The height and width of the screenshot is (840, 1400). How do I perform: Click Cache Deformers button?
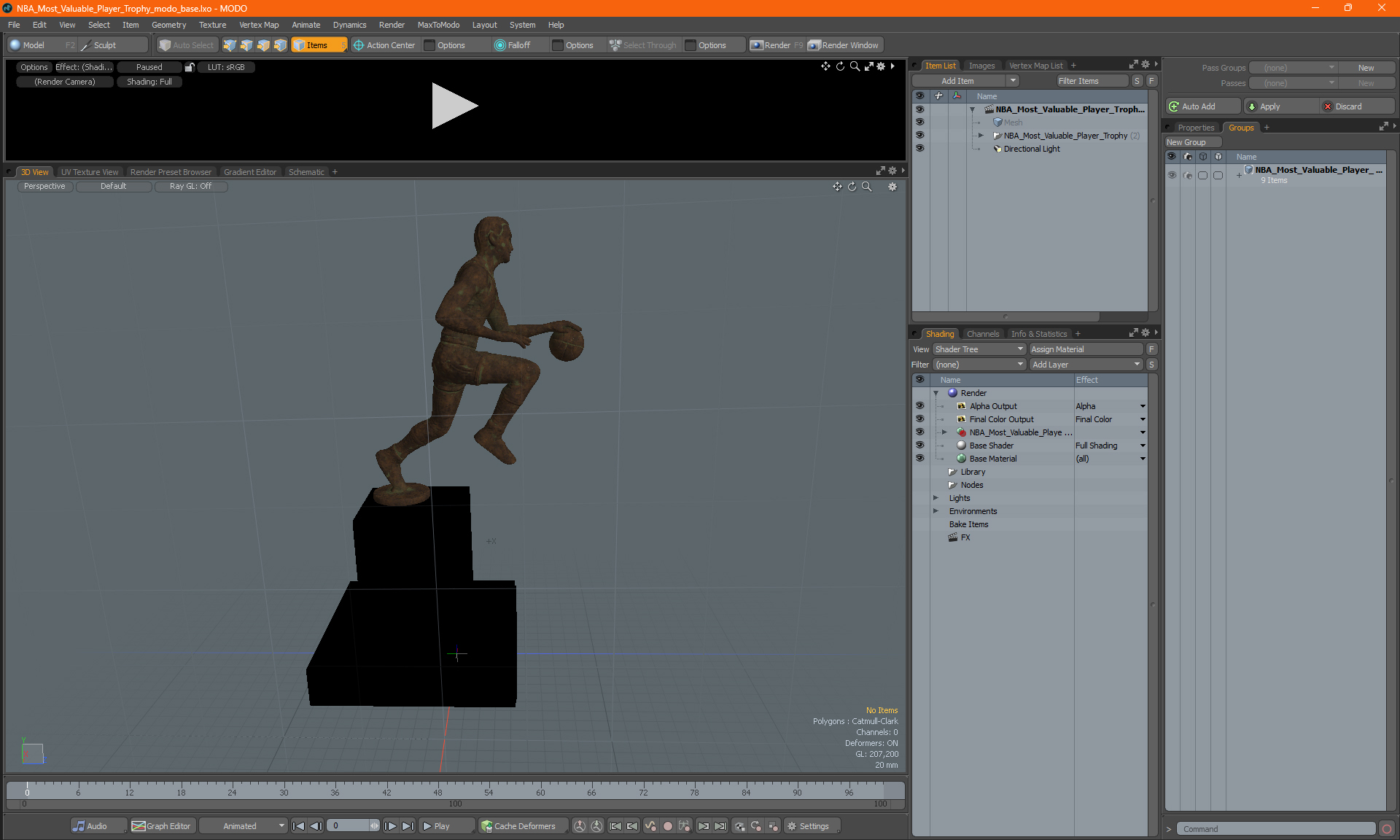point(523,826)
